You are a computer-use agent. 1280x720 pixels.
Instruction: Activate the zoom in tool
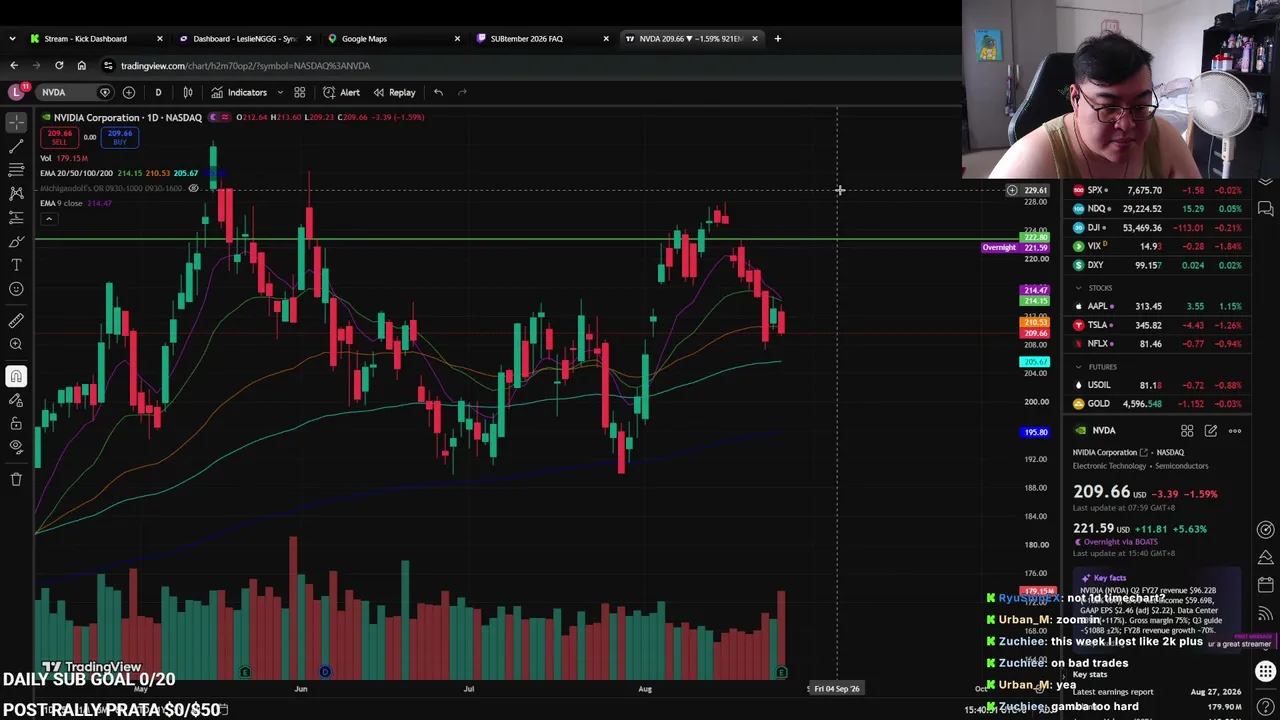click(x=16, y=345)
